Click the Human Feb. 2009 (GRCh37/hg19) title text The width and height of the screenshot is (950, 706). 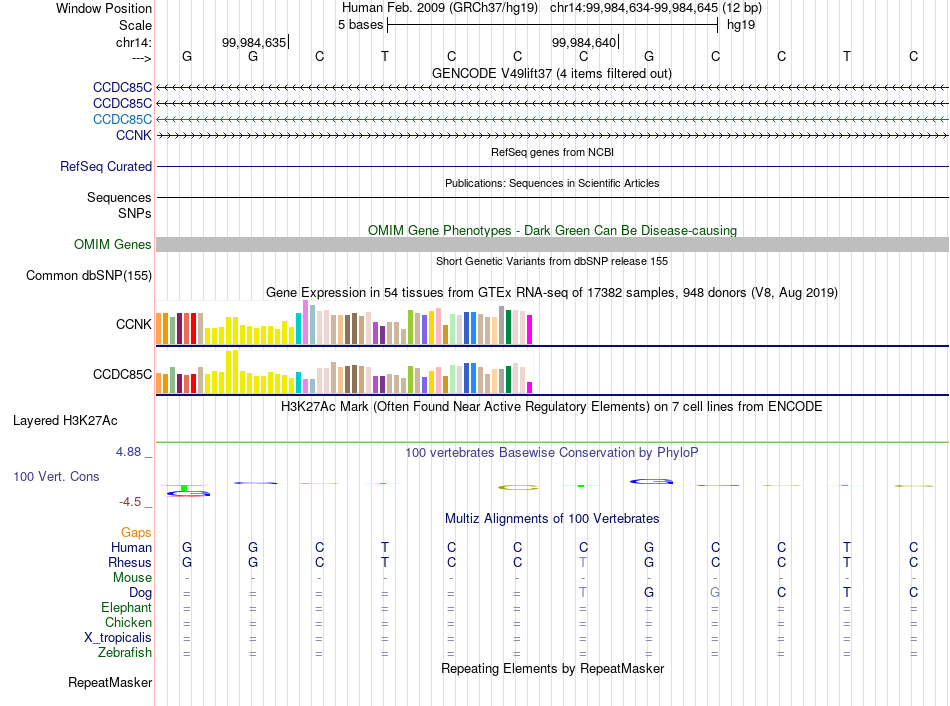[440, 8]
